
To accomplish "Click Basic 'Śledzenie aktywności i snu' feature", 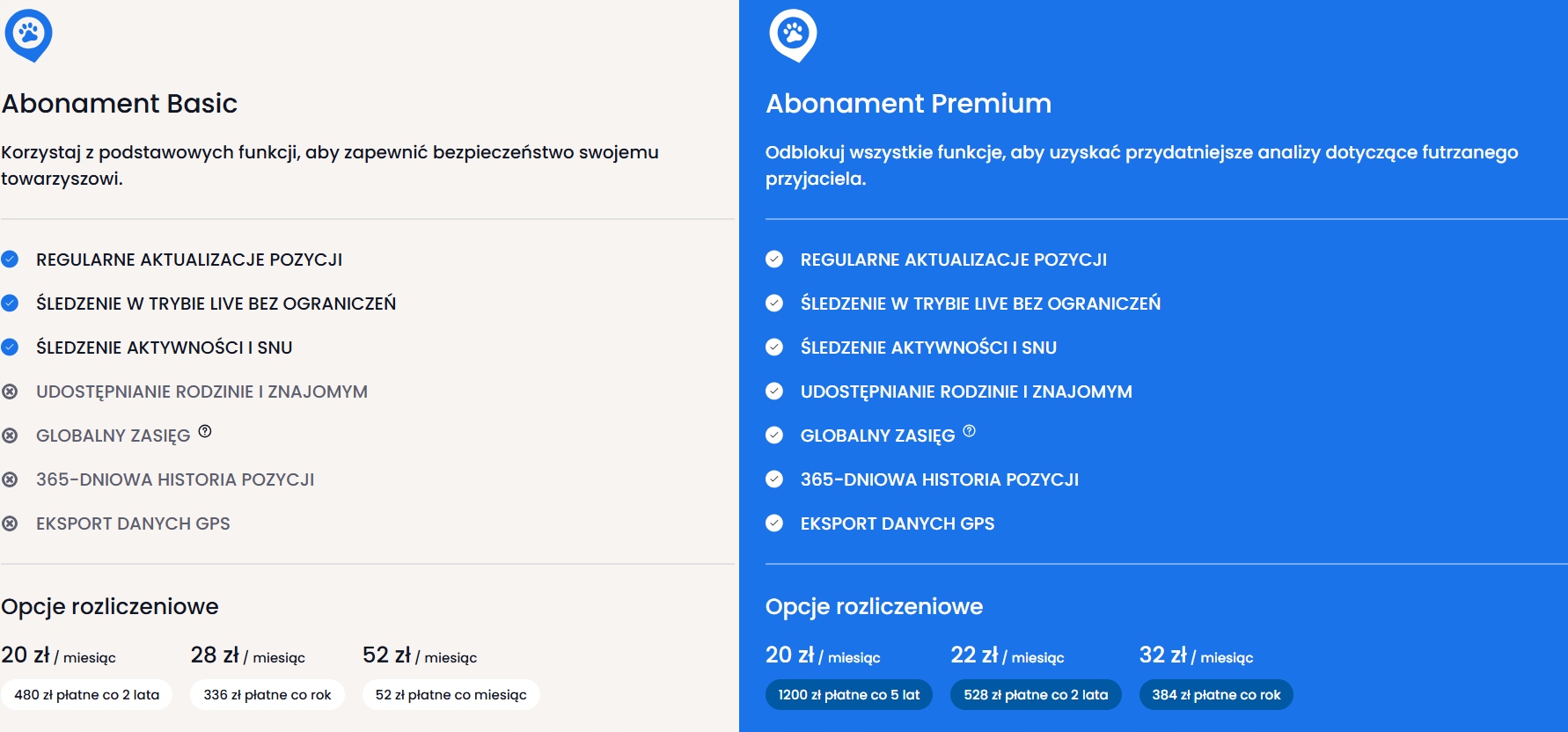I will tap(164, 348).
